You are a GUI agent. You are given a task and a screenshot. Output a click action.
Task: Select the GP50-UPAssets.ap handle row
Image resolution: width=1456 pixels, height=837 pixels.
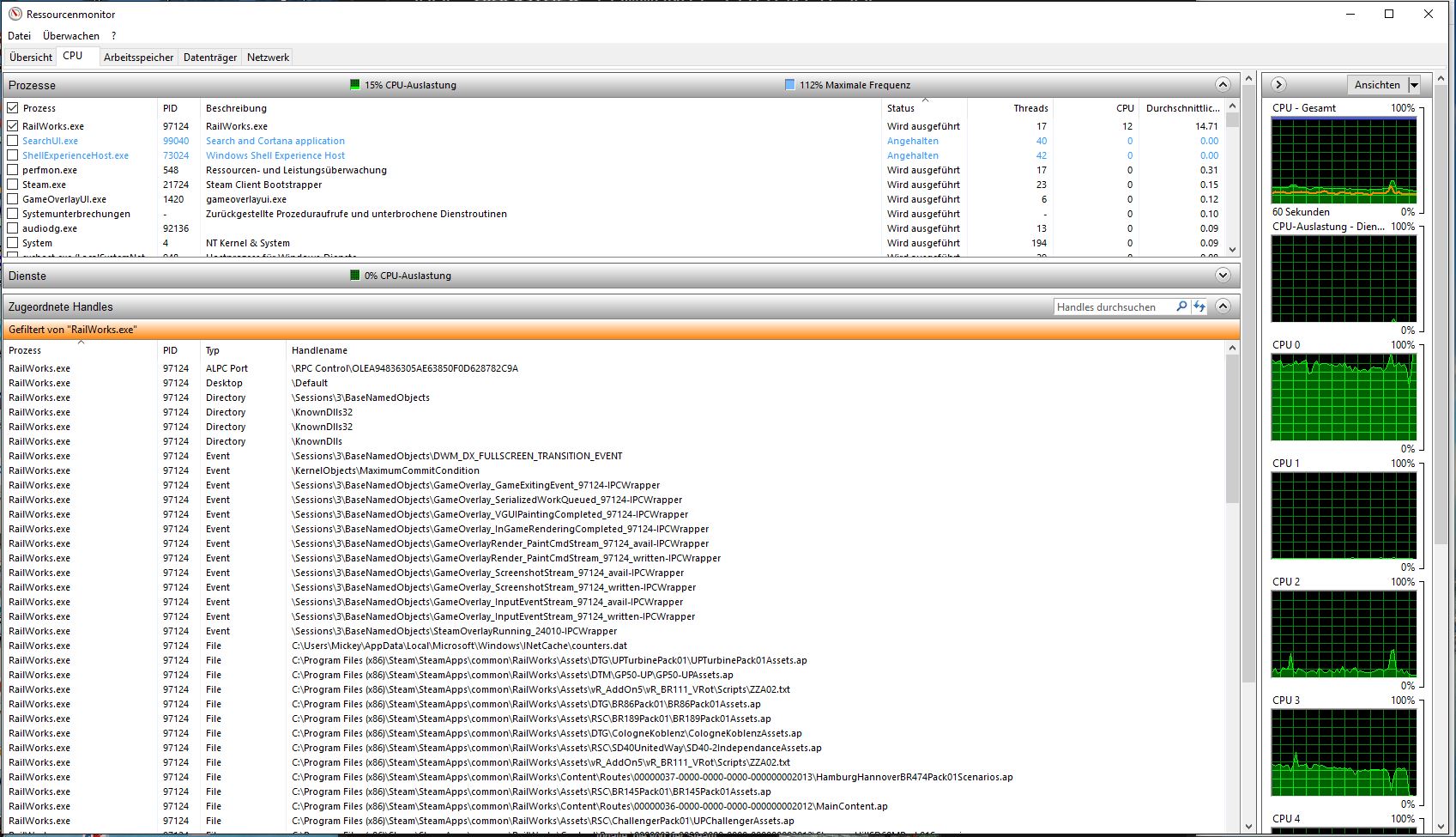coord(613,675)
